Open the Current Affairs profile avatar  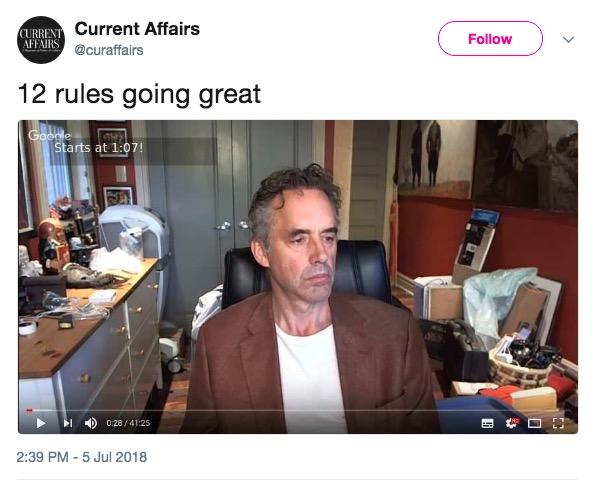point(41,39)
